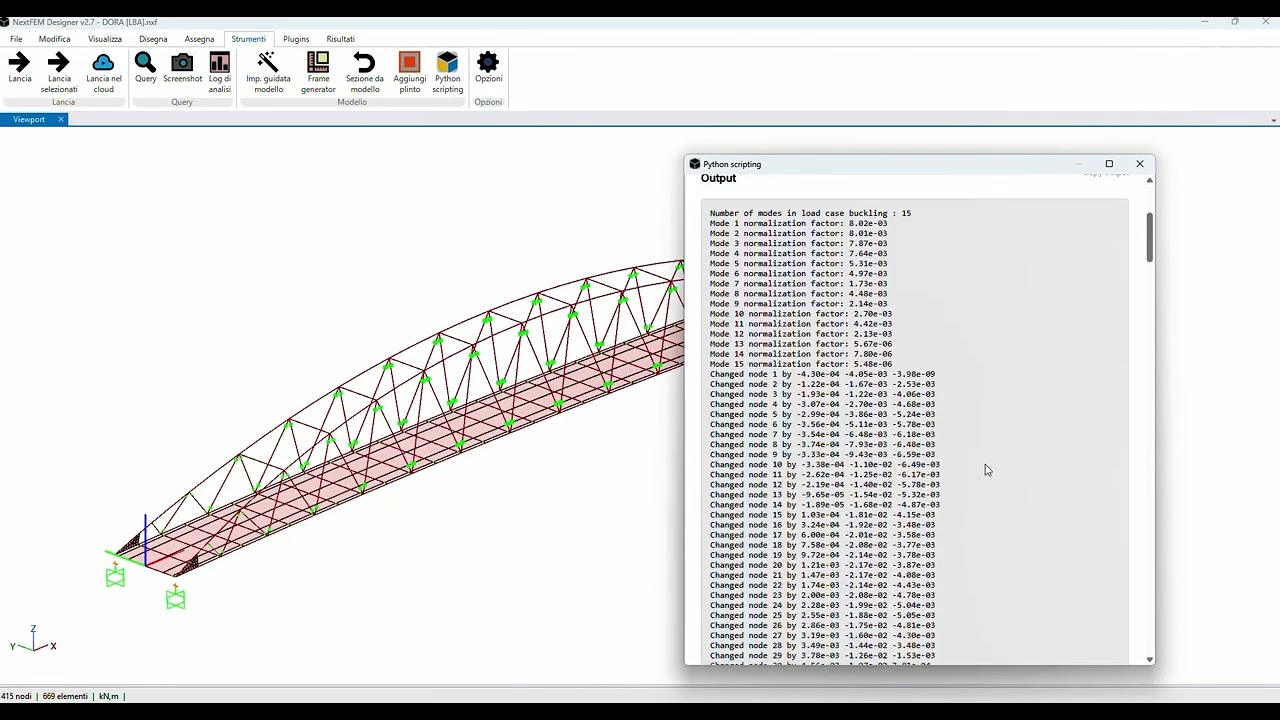Click the Sezione da modello icon
1280x720 pixels.
(x=365, y=73)
